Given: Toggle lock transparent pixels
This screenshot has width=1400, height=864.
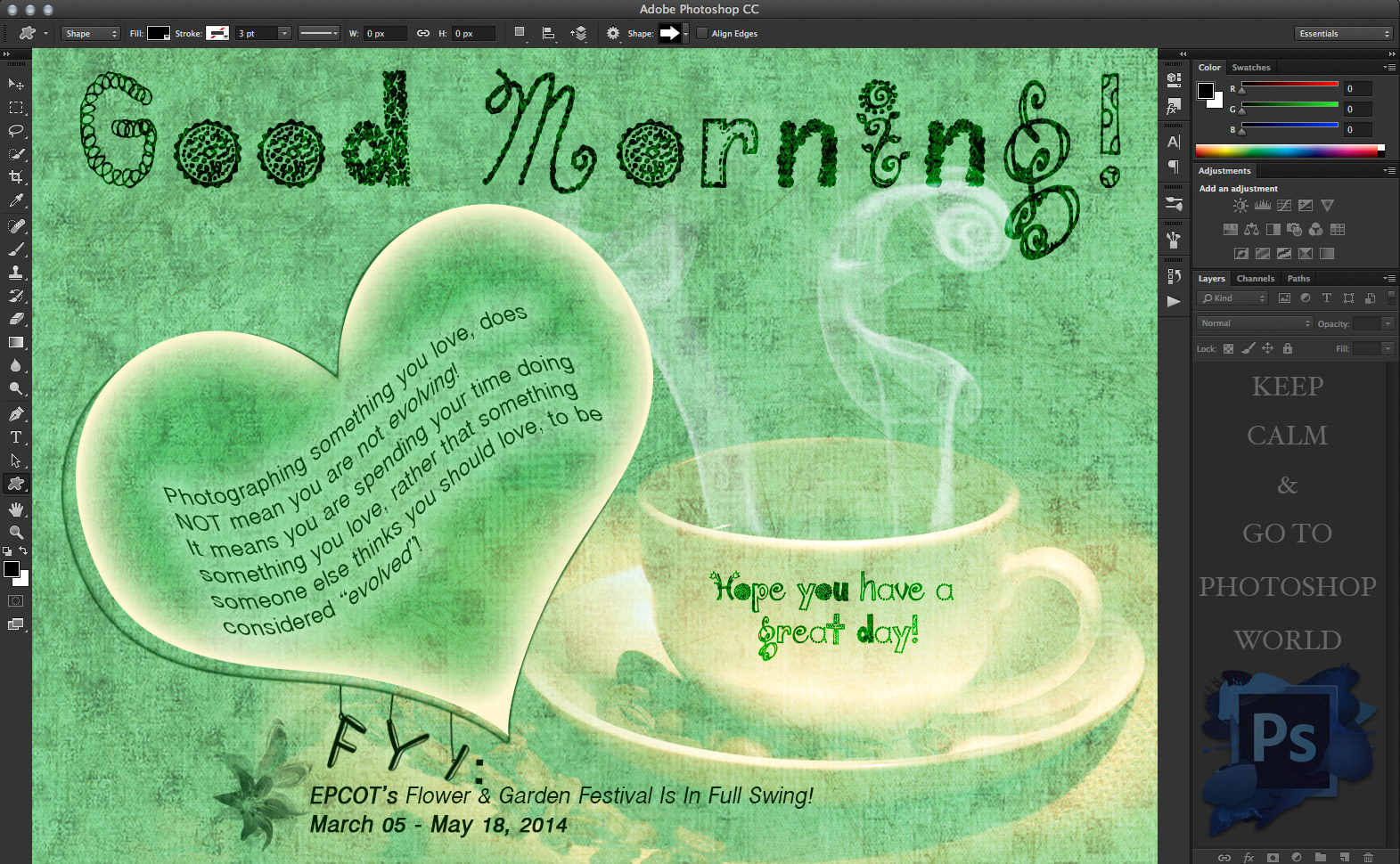Looking at the screenshot, I should [x=1228, y=348].
